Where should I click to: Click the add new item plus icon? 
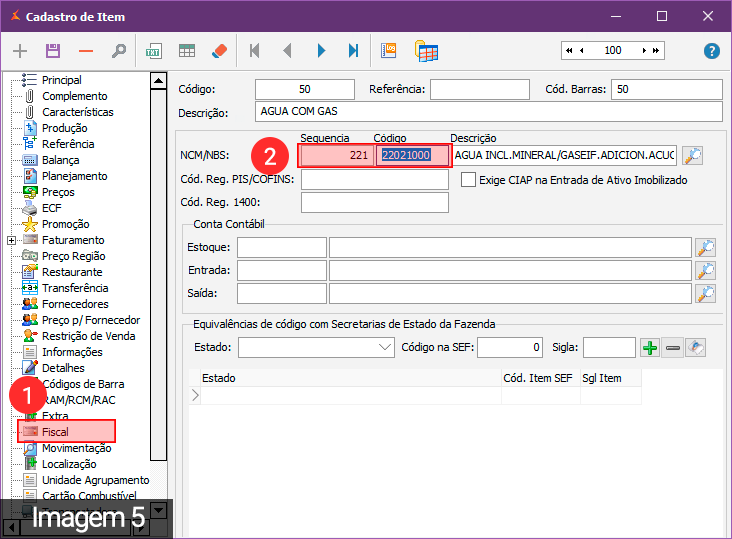point(20,51)
